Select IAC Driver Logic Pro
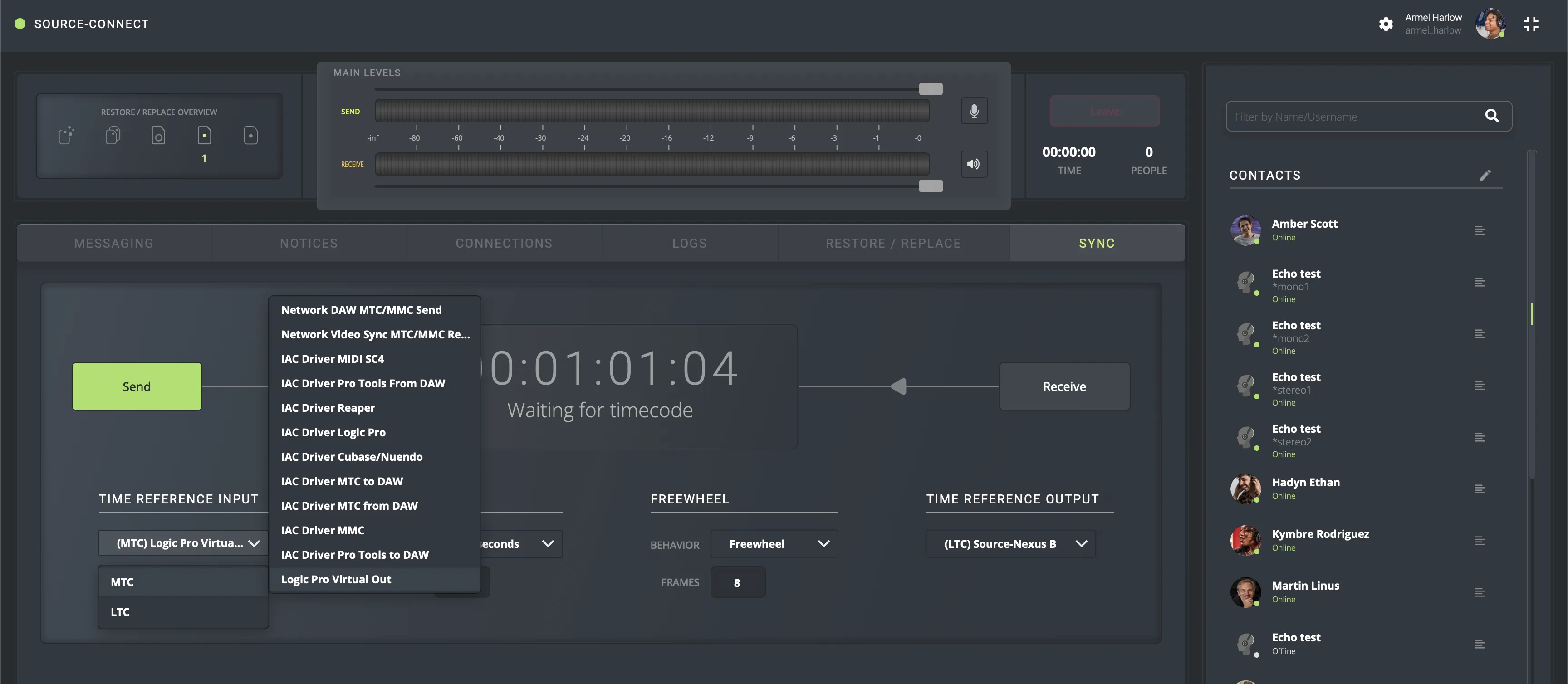 pyautogui.click(x=375, y=433)
